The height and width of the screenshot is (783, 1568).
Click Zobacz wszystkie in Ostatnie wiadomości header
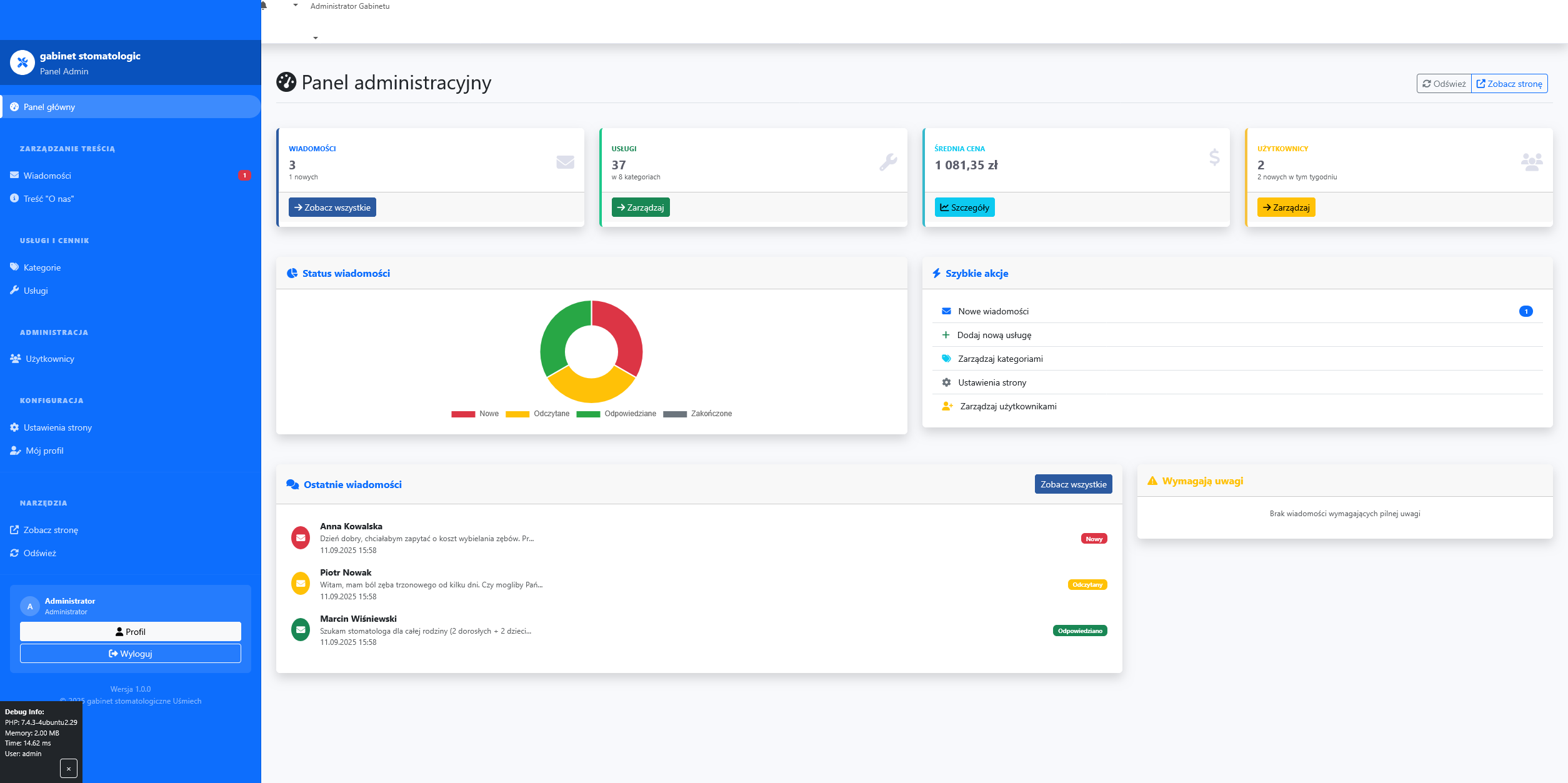(x=1073, y=484)
